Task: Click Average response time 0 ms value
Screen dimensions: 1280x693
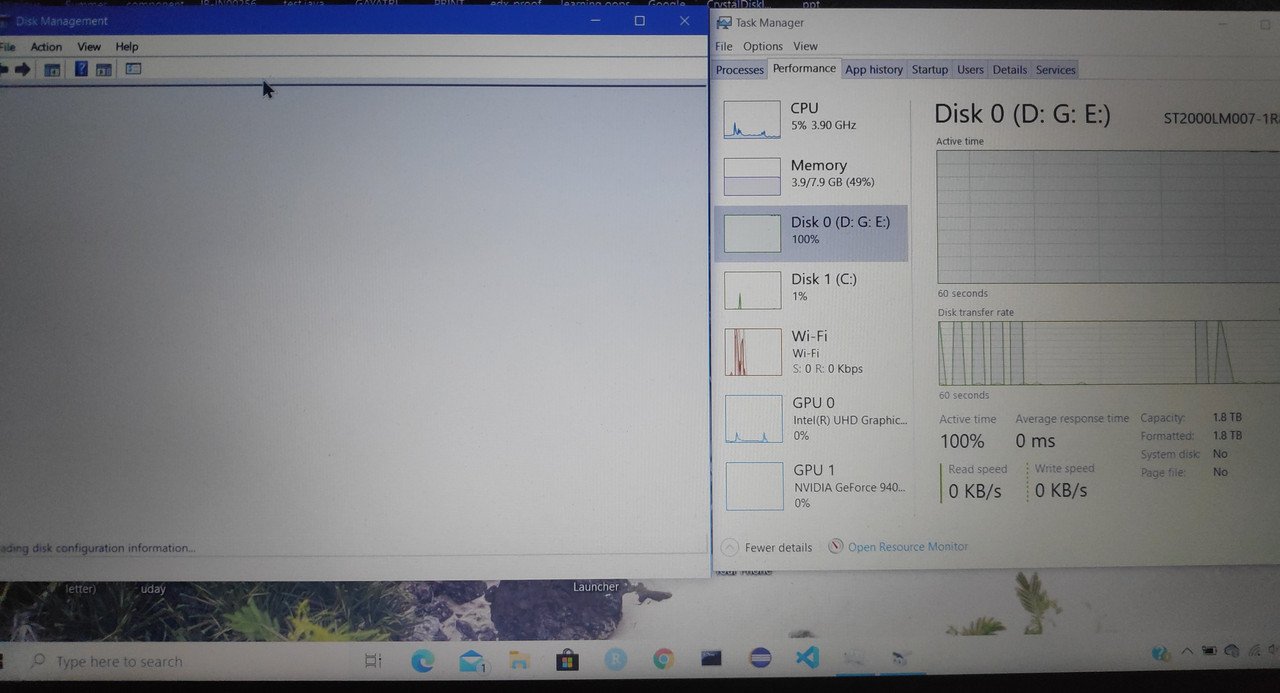Action: [x=1036, y=441]
